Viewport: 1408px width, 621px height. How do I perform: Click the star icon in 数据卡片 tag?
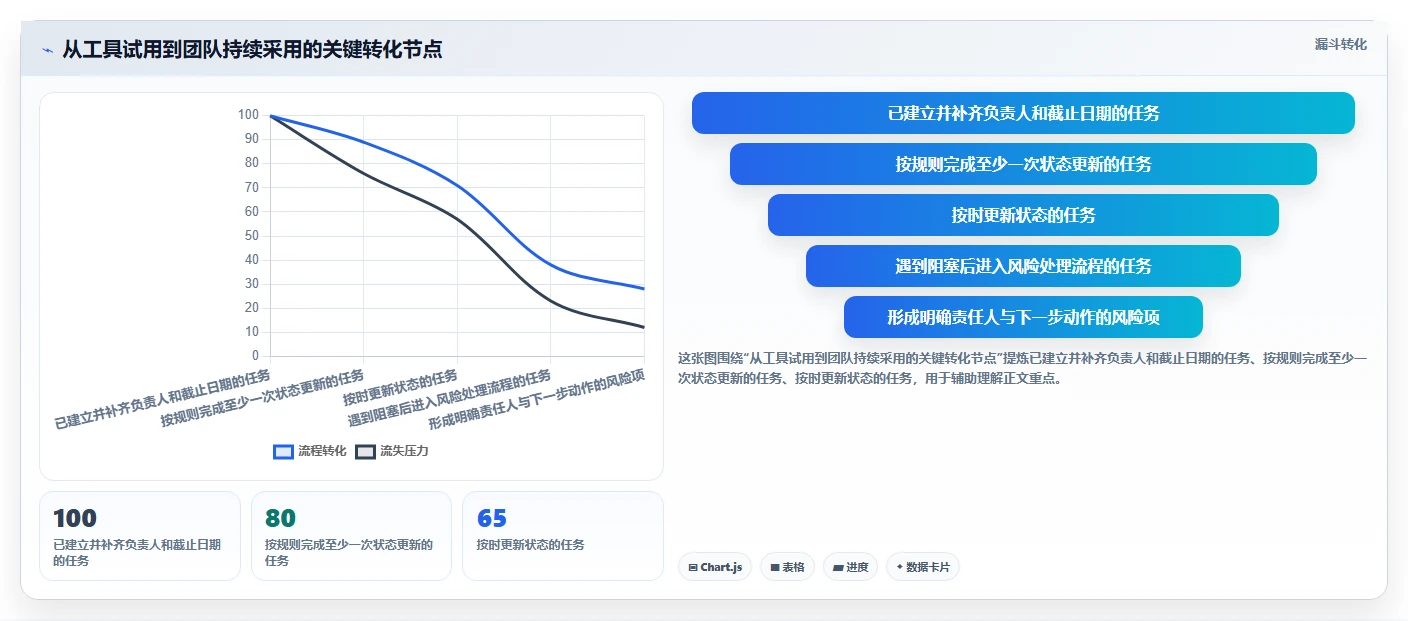pos(900,567)
